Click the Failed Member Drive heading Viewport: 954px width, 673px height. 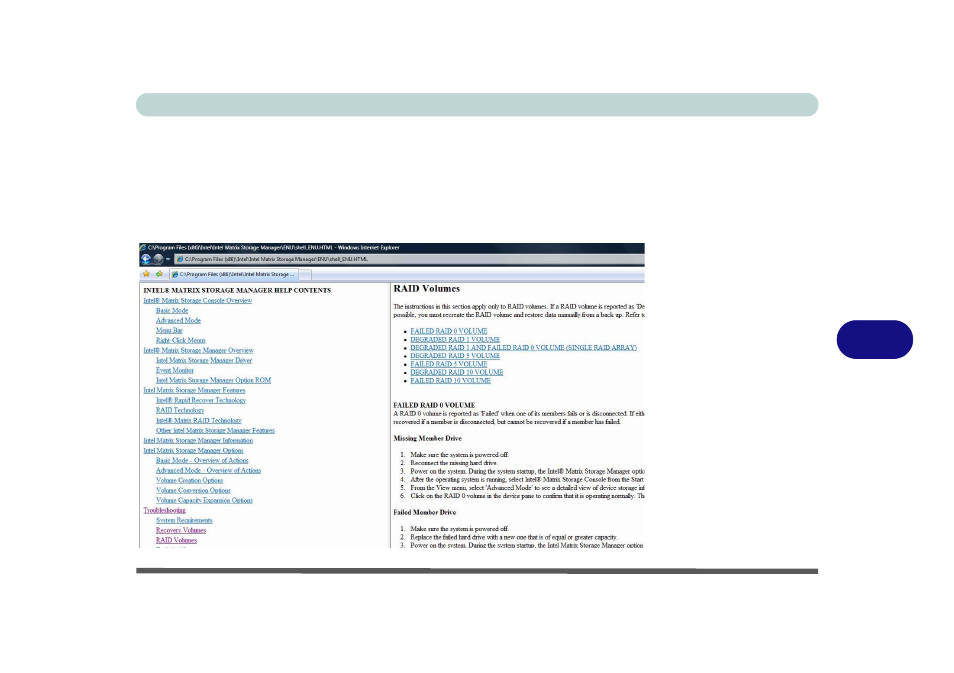[425, 513]
